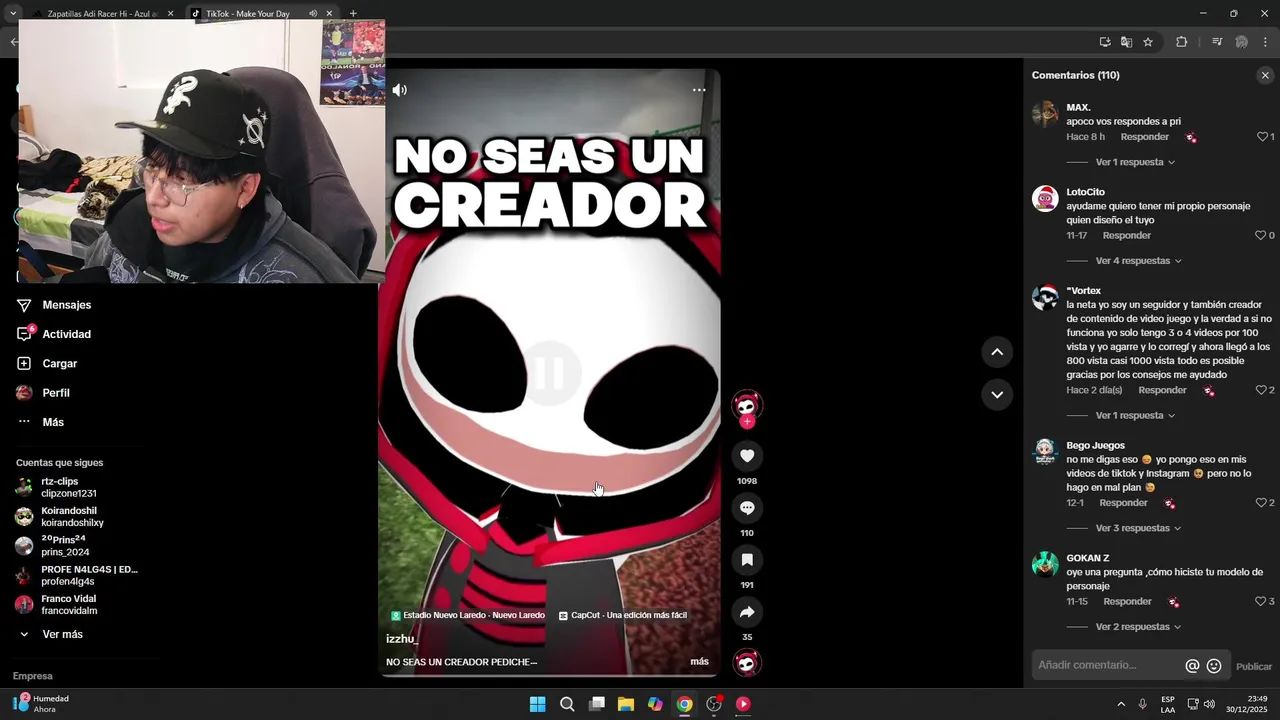Like the video with the heart icon
1280x720 pixels.
747,456
